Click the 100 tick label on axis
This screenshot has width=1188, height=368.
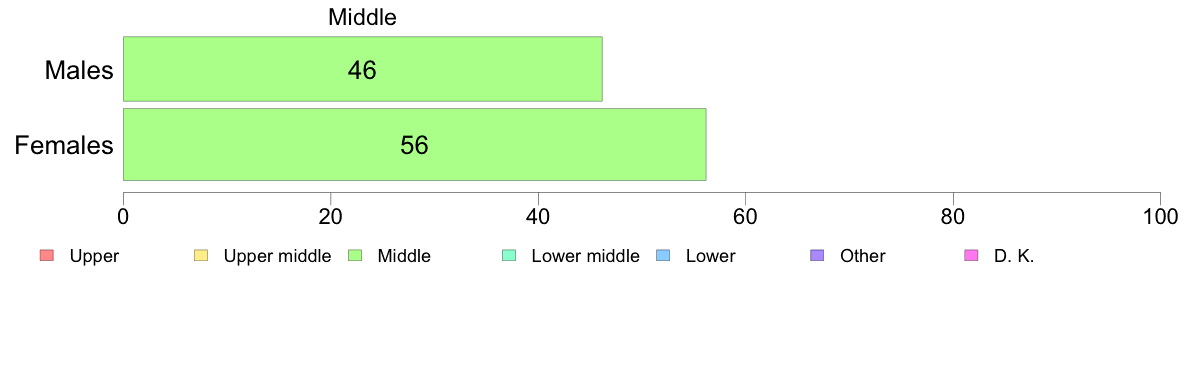coord(1160,216)
